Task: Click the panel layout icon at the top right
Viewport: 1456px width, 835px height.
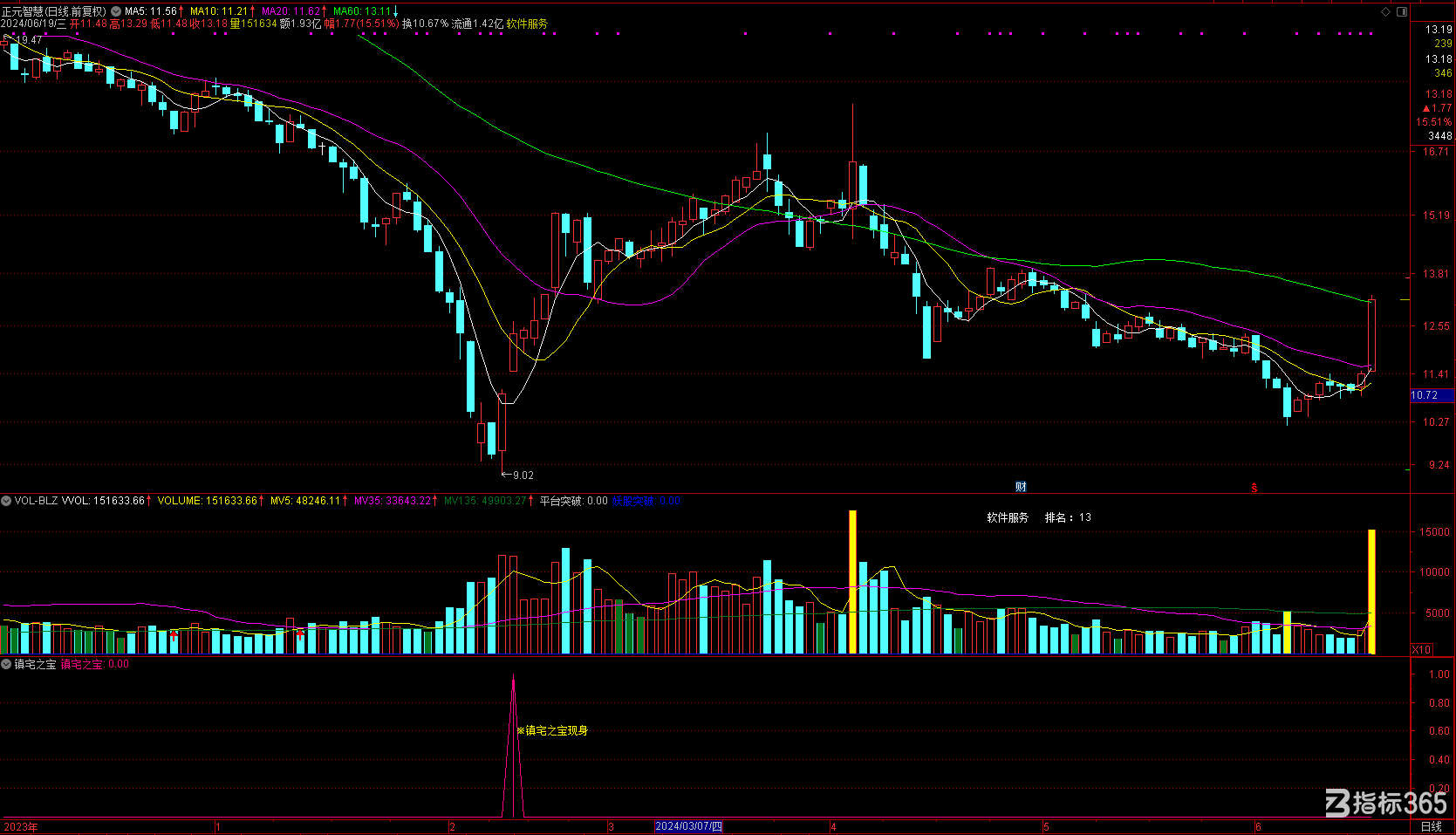Action: 1402,11
